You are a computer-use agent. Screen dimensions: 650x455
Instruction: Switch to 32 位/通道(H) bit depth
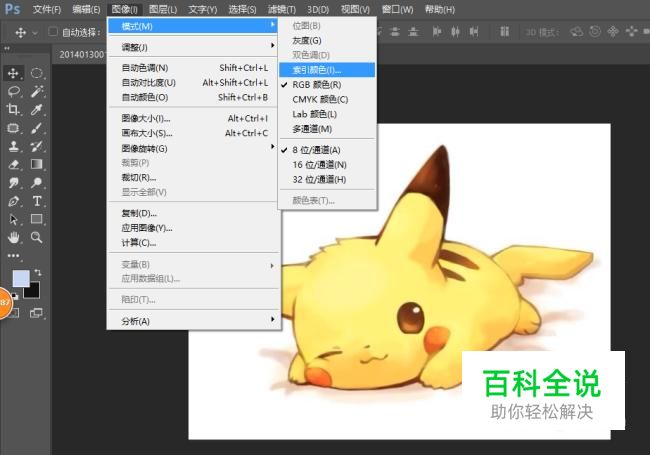pos(319,180)
